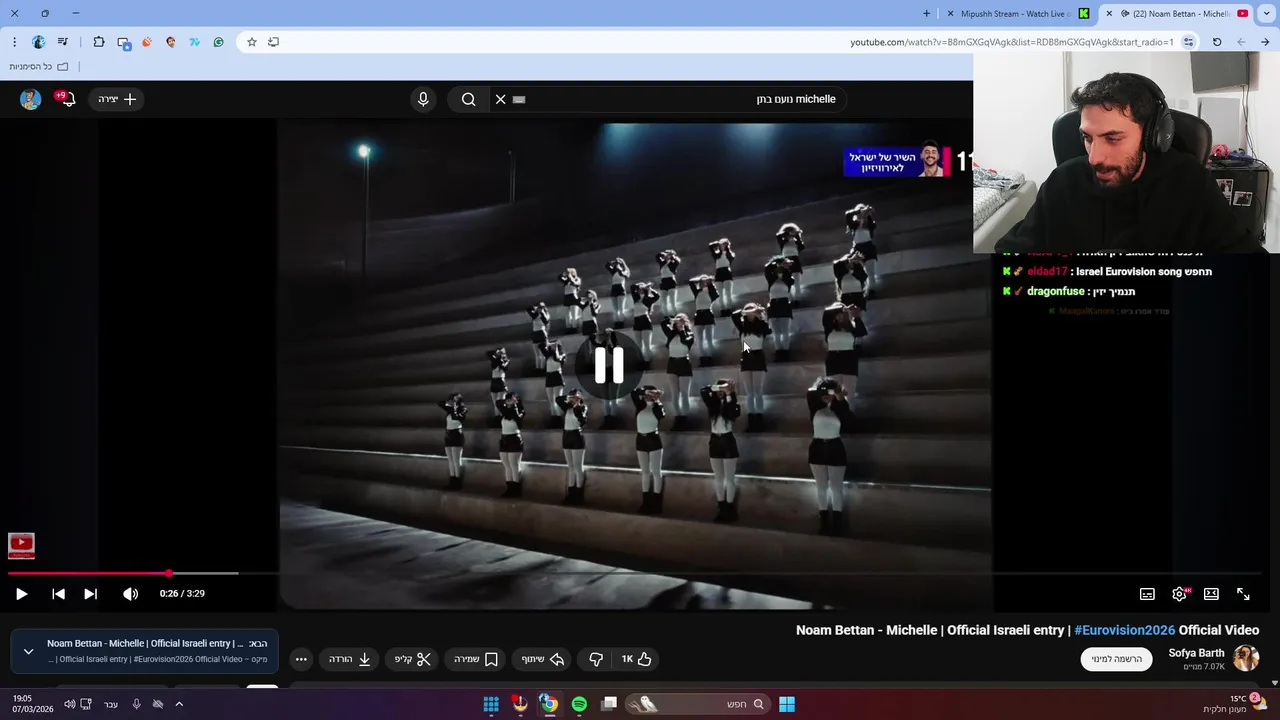
Task: Open the player settings gear
Action: tap(1180, 594)
